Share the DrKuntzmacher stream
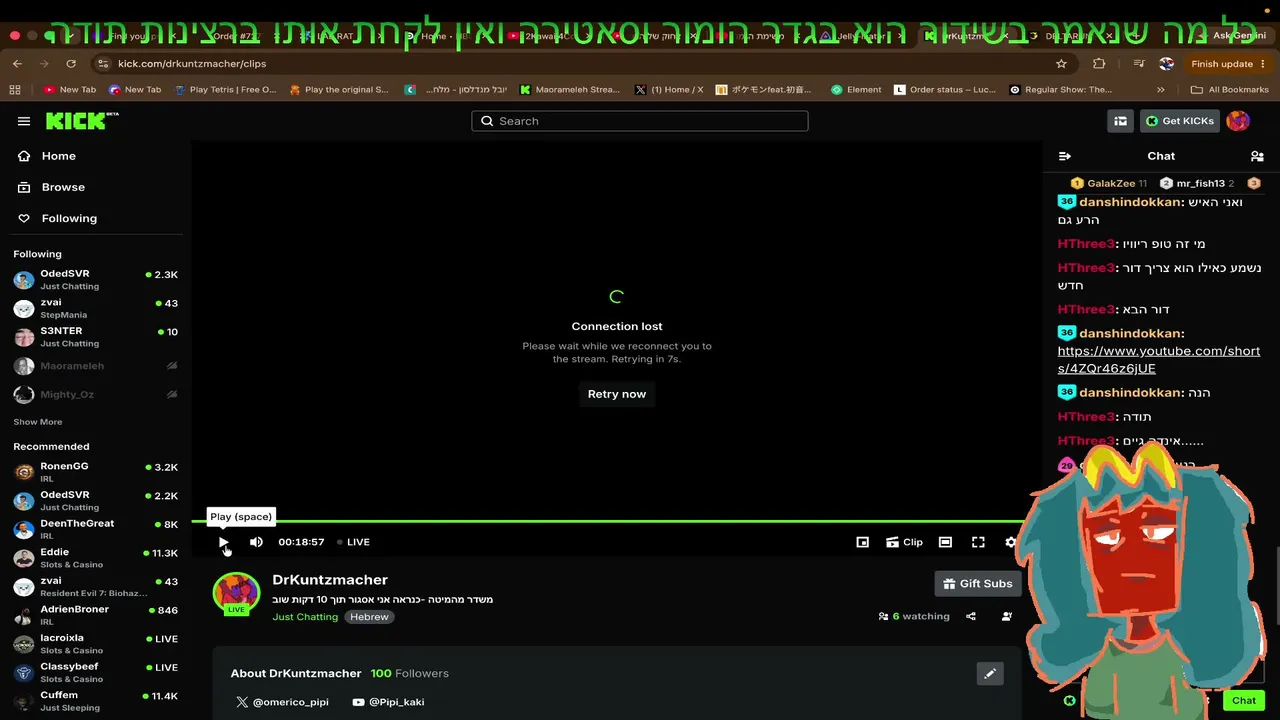Image resolution: width=1280 pixels, height=720 pixels. pos(971,616)
